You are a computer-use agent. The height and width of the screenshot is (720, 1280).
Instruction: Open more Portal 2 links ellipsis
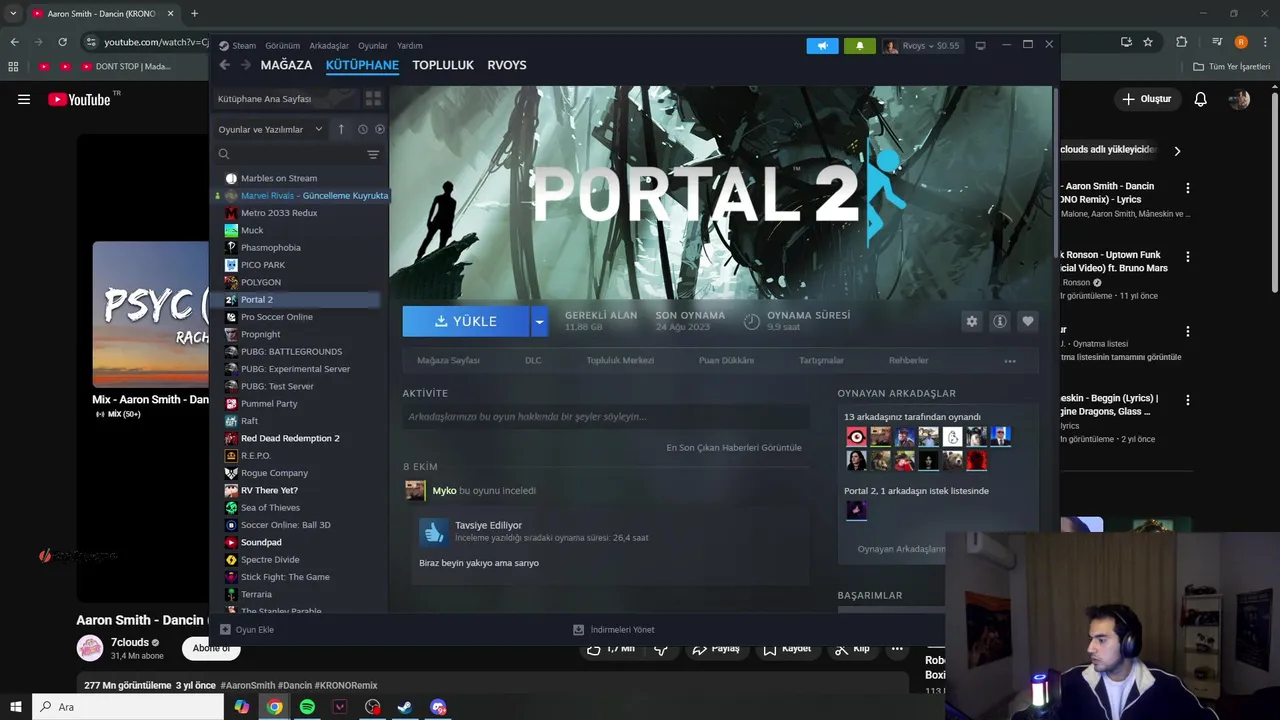1010,361
